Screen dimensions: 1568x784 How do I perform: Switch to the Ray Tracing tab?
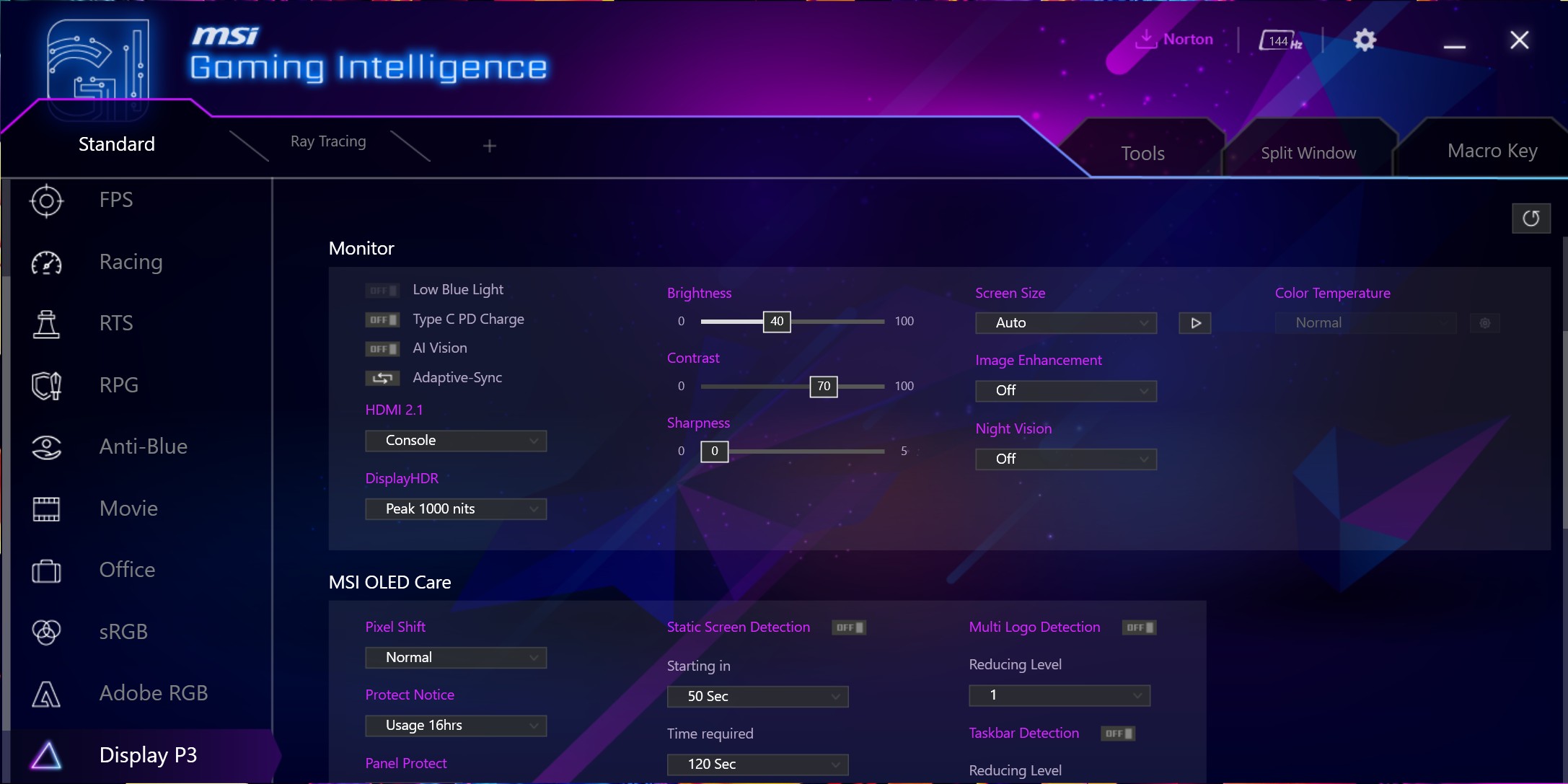[328, 142]
